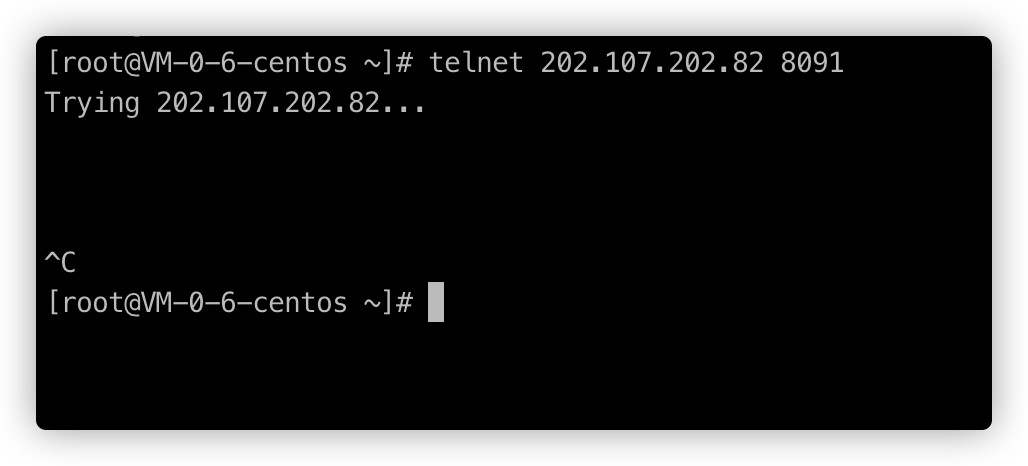The height and width of the screenshot is (466, 1028).
Task: Click the blinking cursor block at the prompt
Action: coord(436,302)
